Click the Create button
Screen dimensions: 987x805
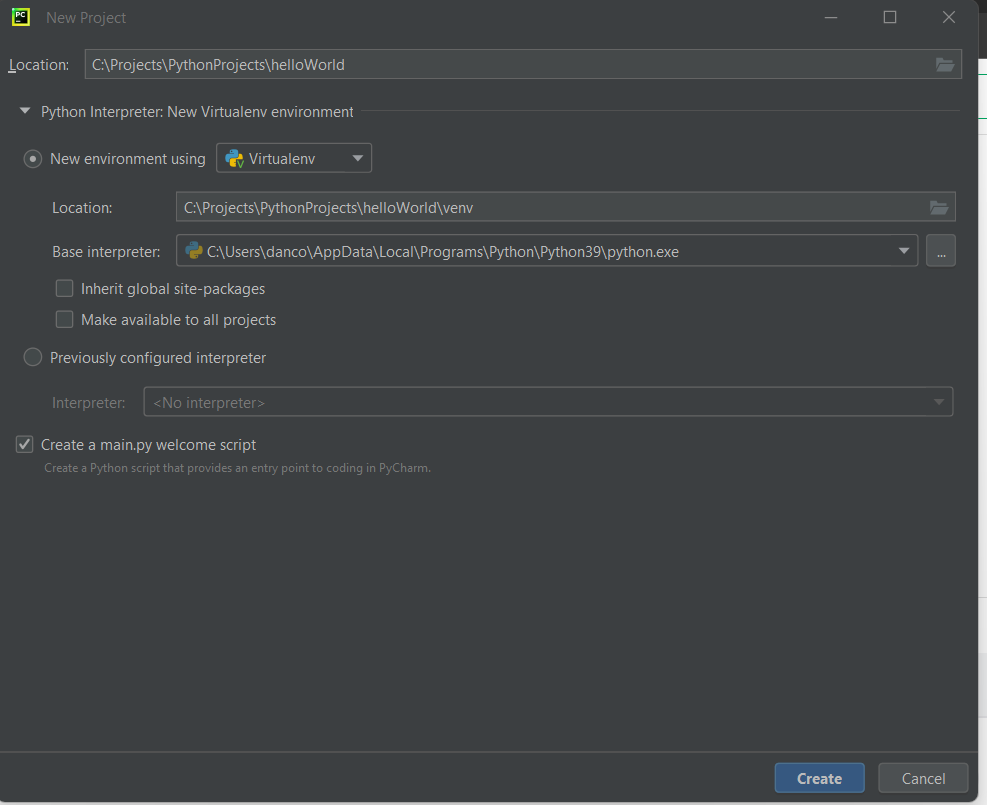[819, 778]
